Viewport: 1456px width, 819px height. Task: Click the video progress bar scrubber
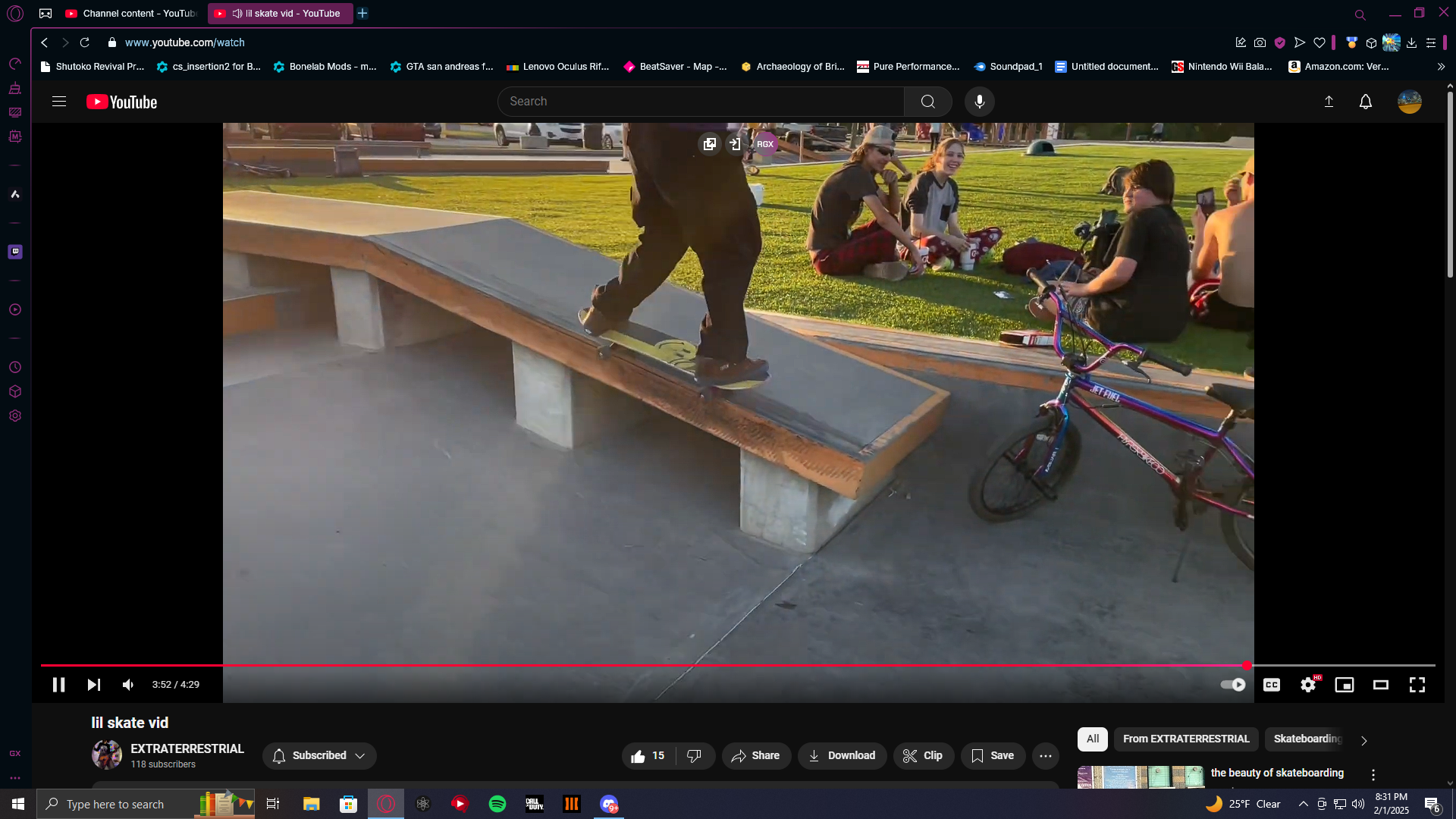pyautogui.click(x=1247, y=665)
